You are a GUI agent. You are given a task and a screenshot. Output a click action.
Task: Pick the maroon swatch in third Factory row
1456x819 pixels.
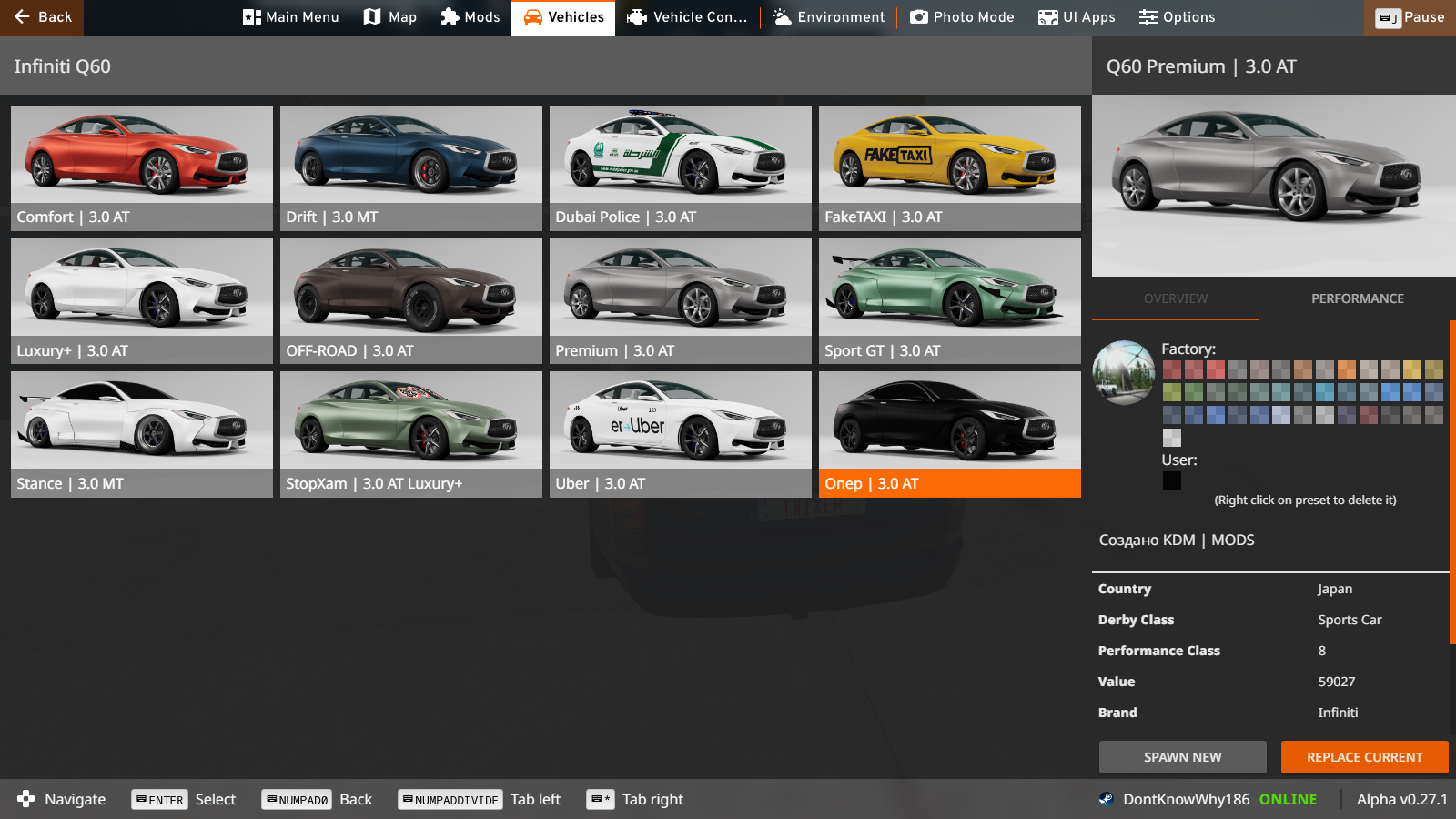[x=1369, y=415]
